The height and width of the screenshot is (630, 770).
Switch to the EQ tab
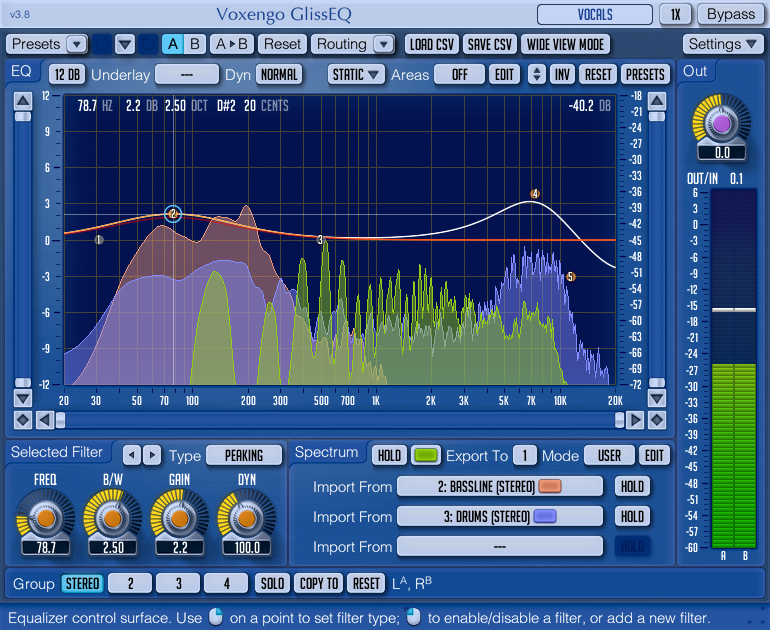(x=21, y=71)
